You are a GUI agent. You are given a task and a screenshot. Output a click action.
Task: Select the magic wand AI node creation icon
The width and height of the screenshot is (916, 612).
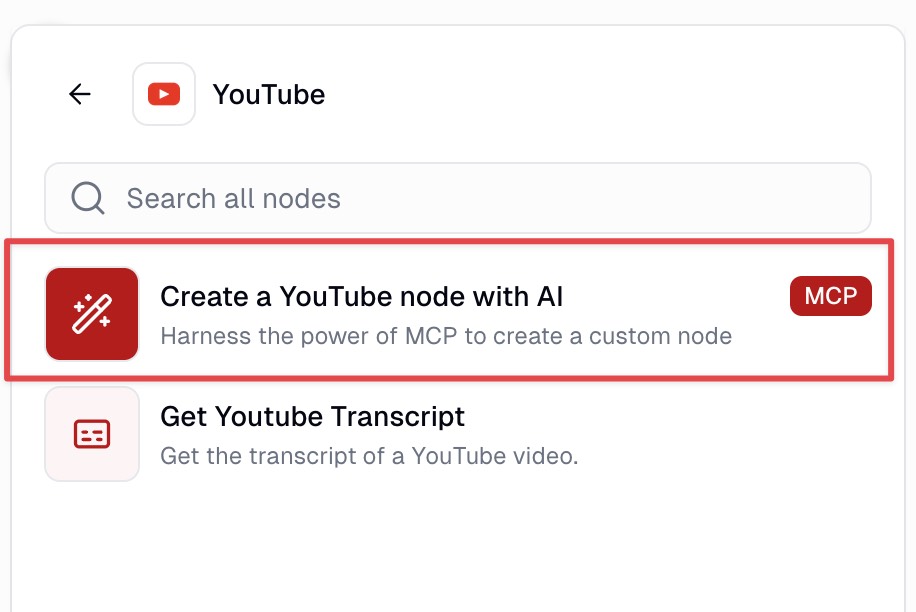tap(91, 313)
